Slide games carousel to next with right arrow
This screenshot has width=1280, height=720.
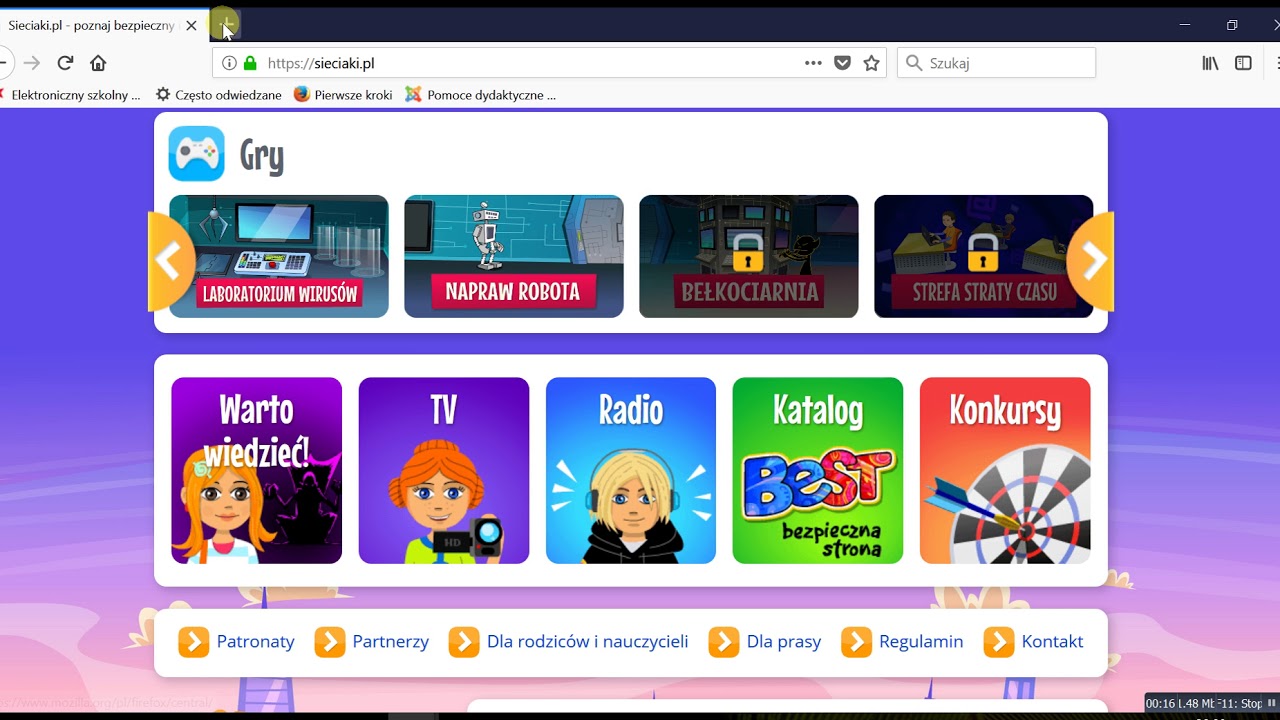[1091, 262]
